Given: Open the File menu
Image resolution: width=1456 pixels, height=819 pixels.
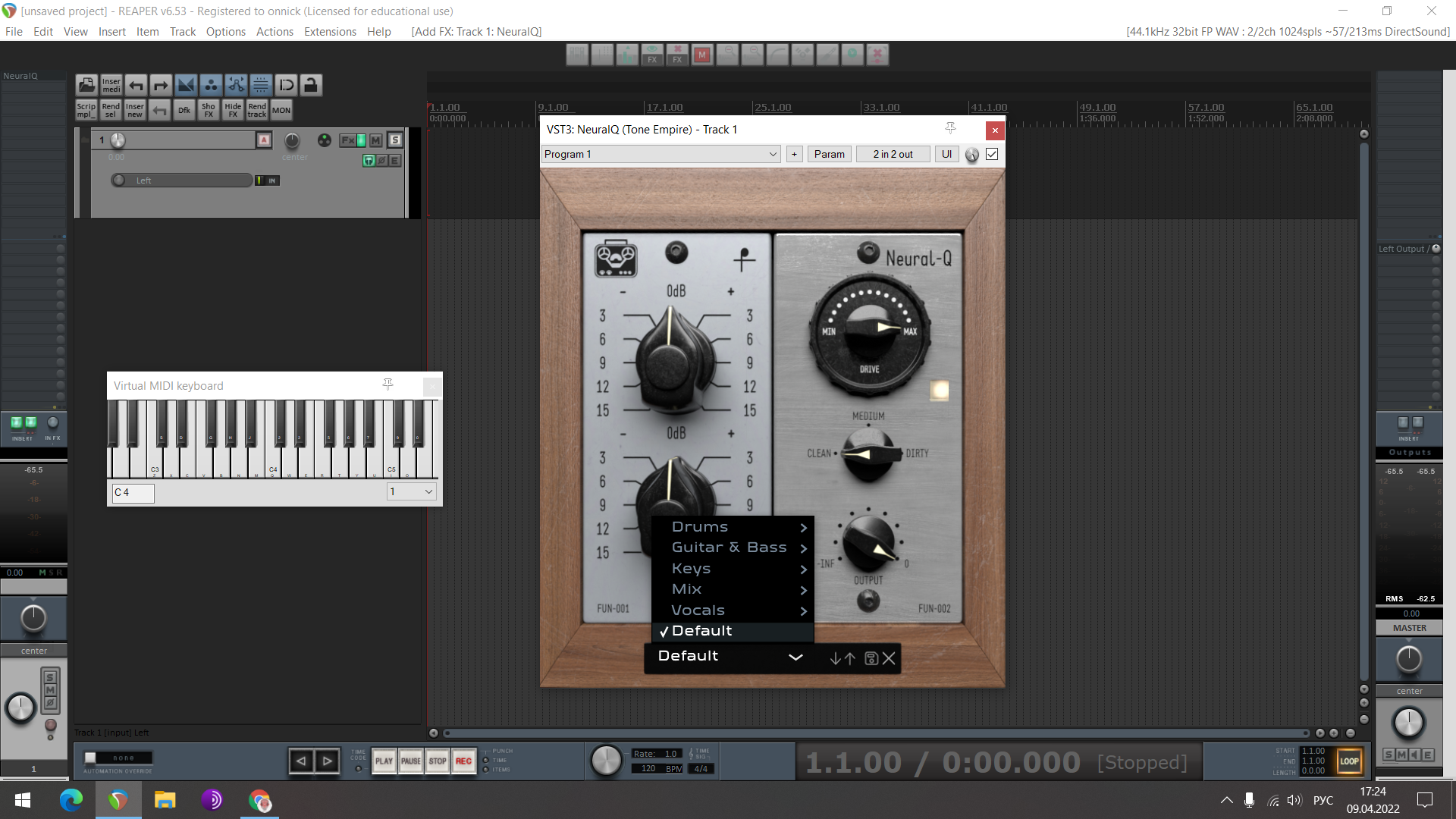Looking at the screenshot, I should (14, 32).
